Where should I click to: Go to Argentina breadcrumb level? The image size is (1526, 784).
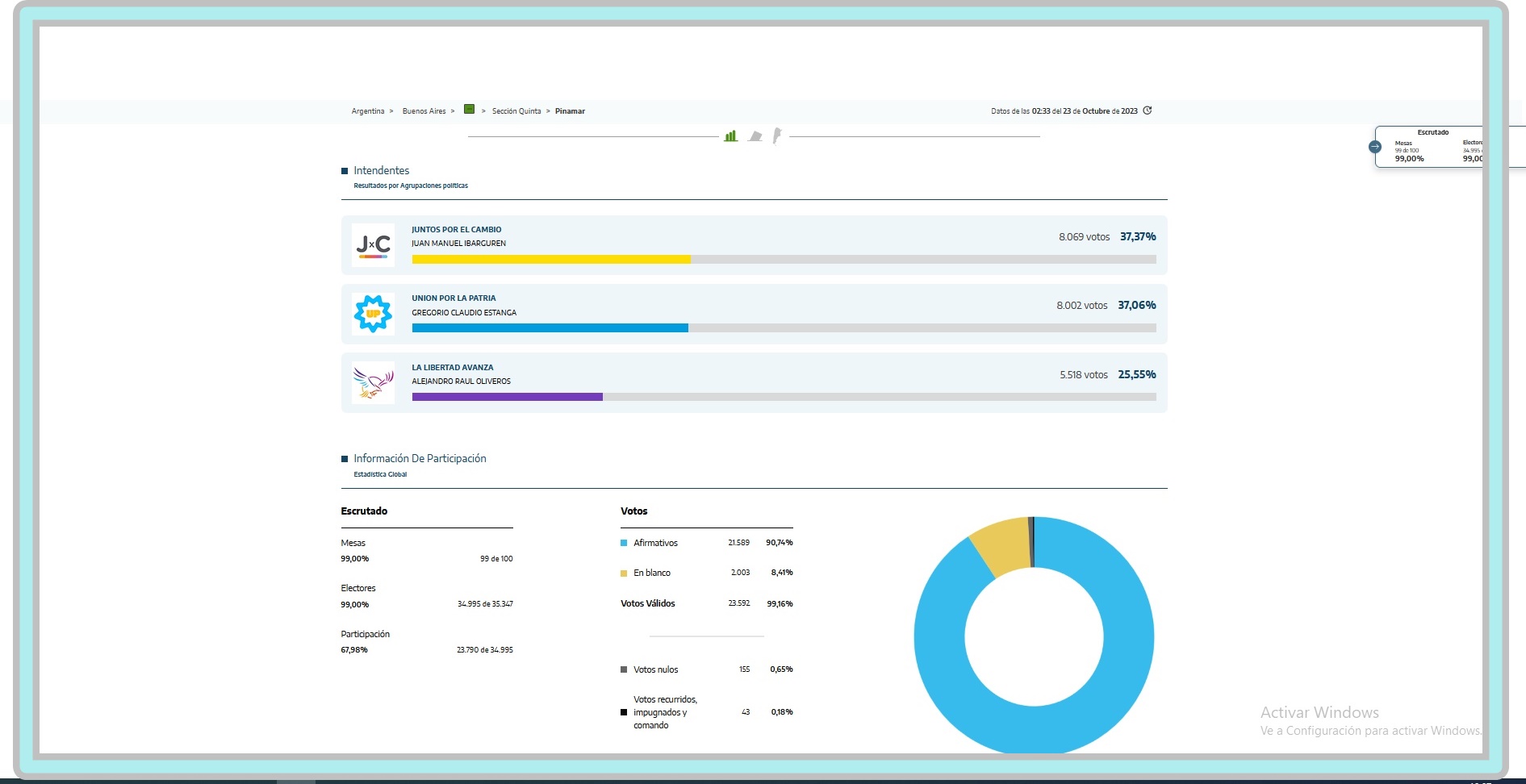pos(368,111)
